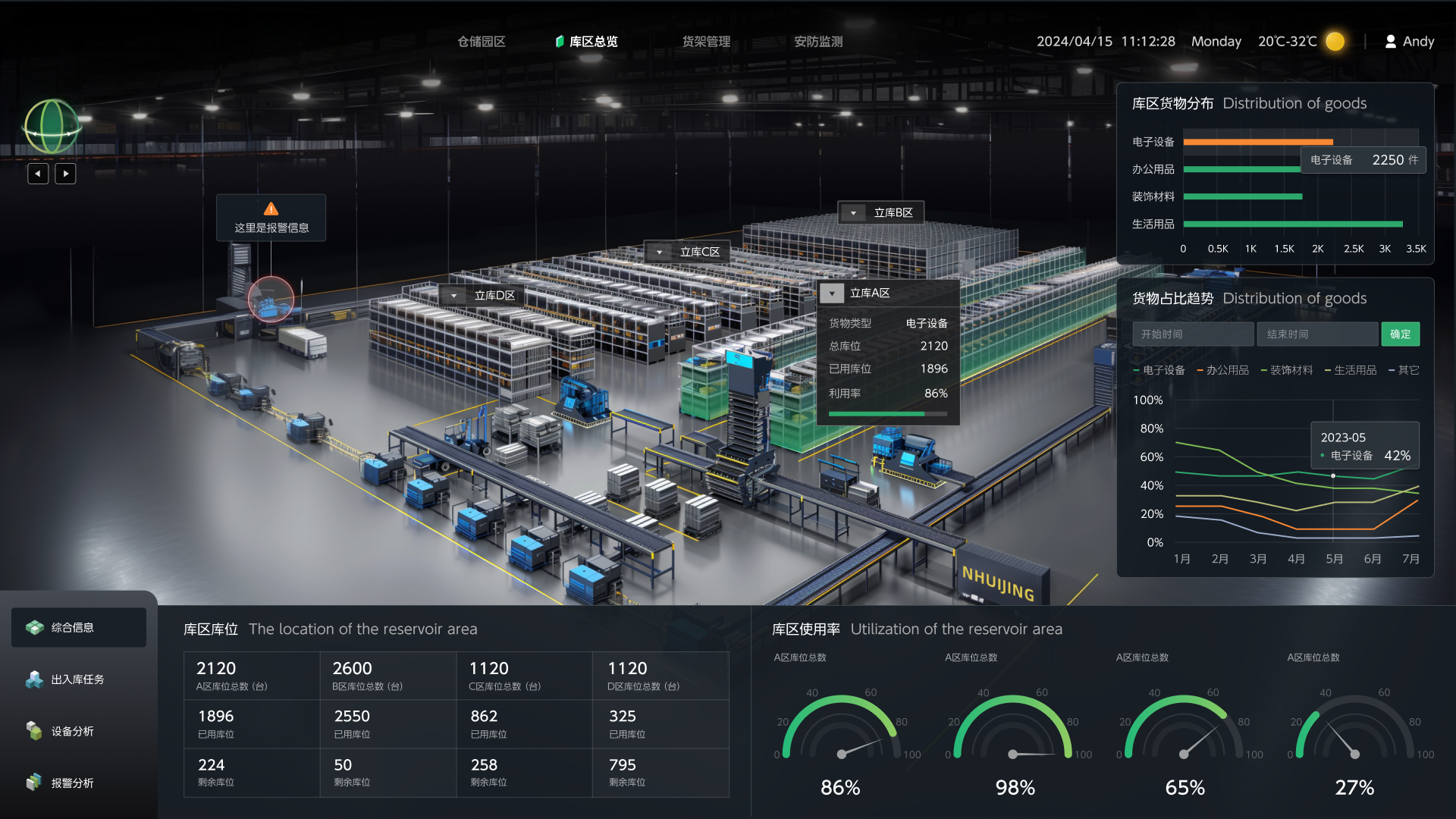Click the sun weather icon

click(1335, 42)
